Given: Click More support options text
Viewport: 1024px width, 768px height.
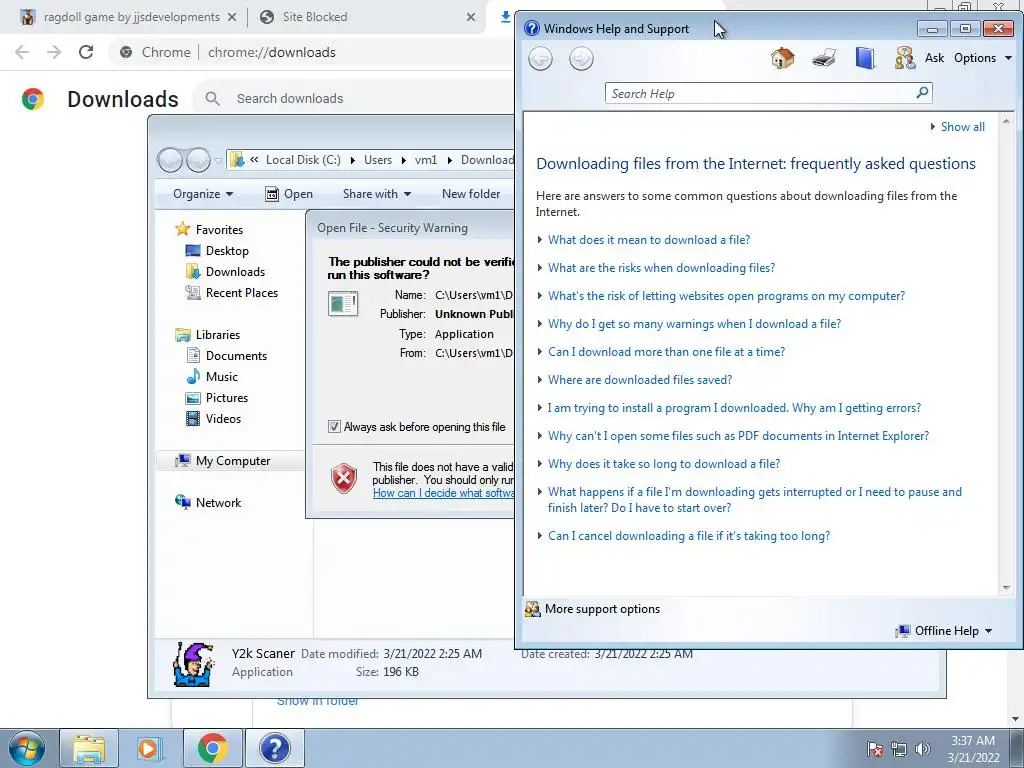Looking at the screenshot, I should coord(602,609).
